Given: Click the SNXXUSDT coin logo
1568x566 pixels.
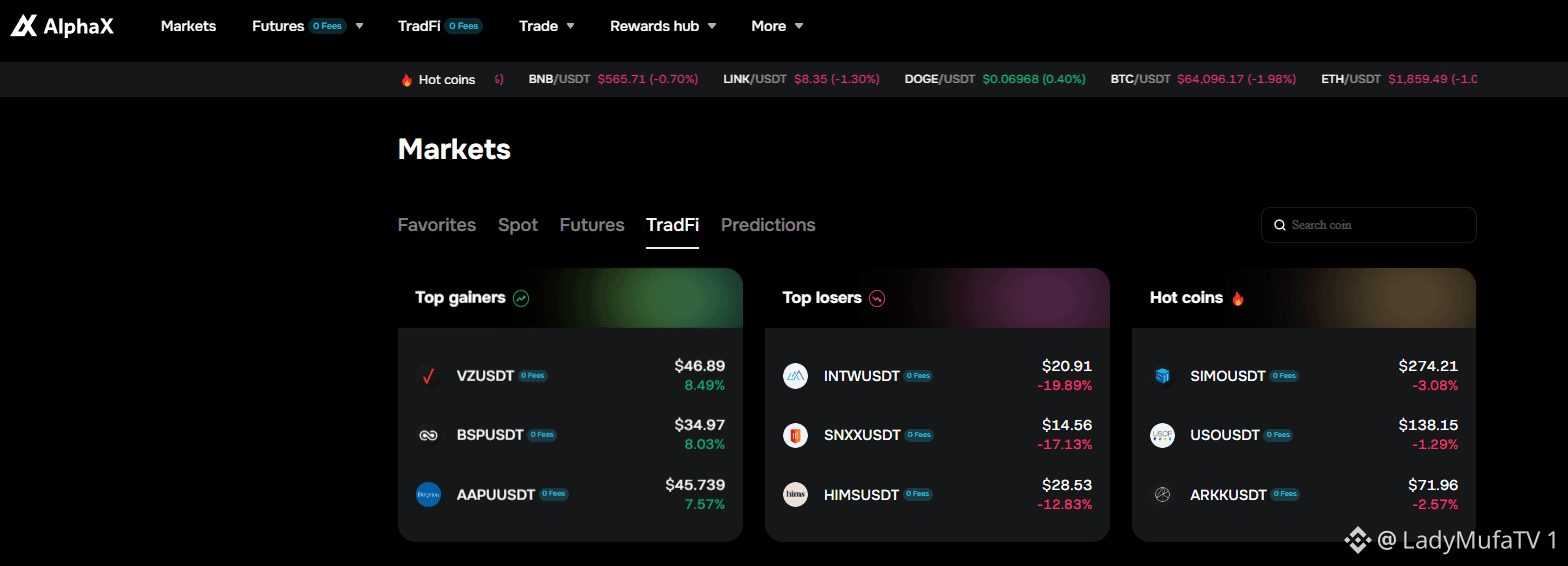Looking at the screenshot, I should (x=796, y=435).
